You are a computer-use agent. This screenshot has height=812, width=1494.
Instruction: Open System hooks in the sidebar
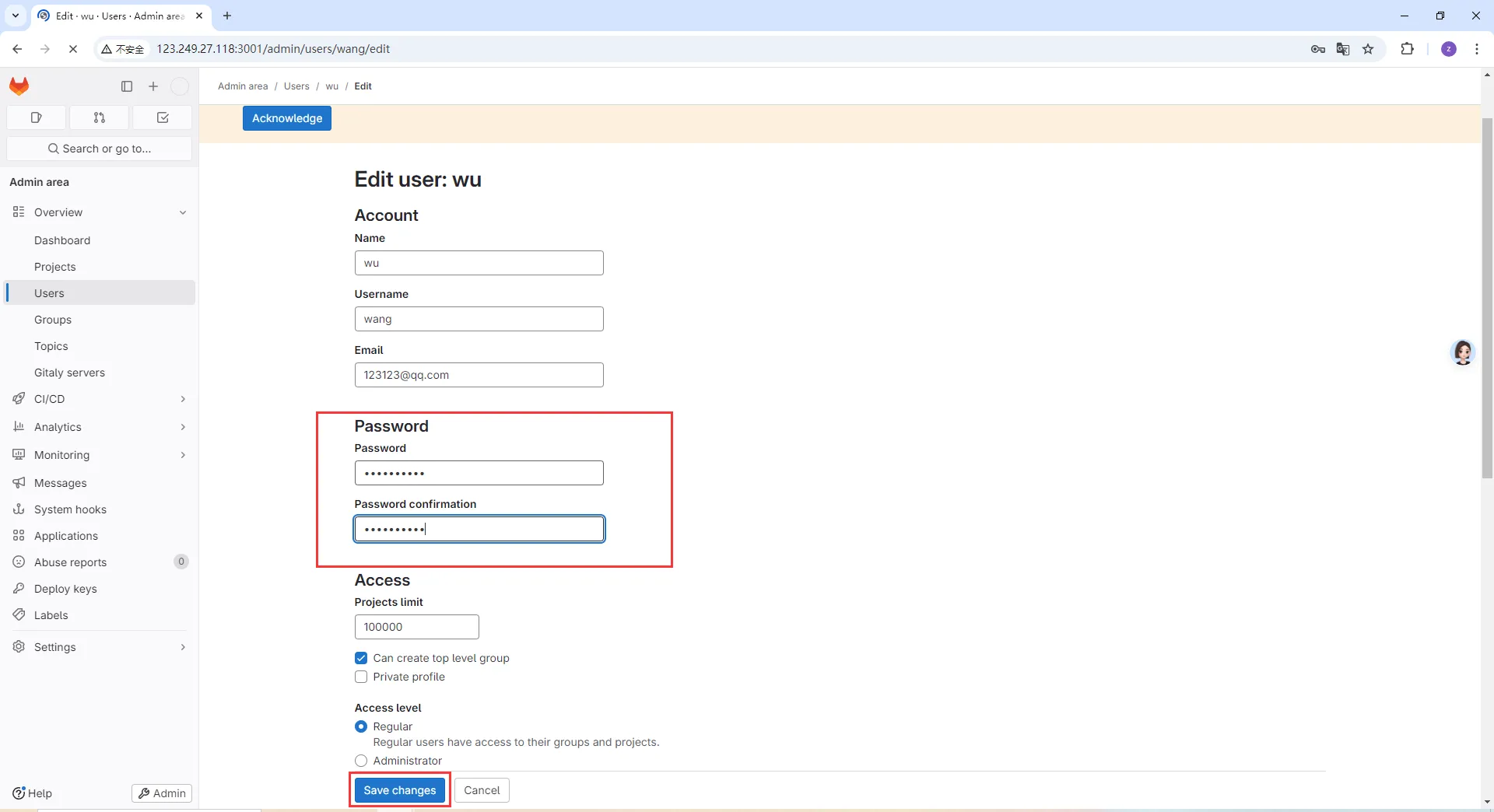[99, 509]
